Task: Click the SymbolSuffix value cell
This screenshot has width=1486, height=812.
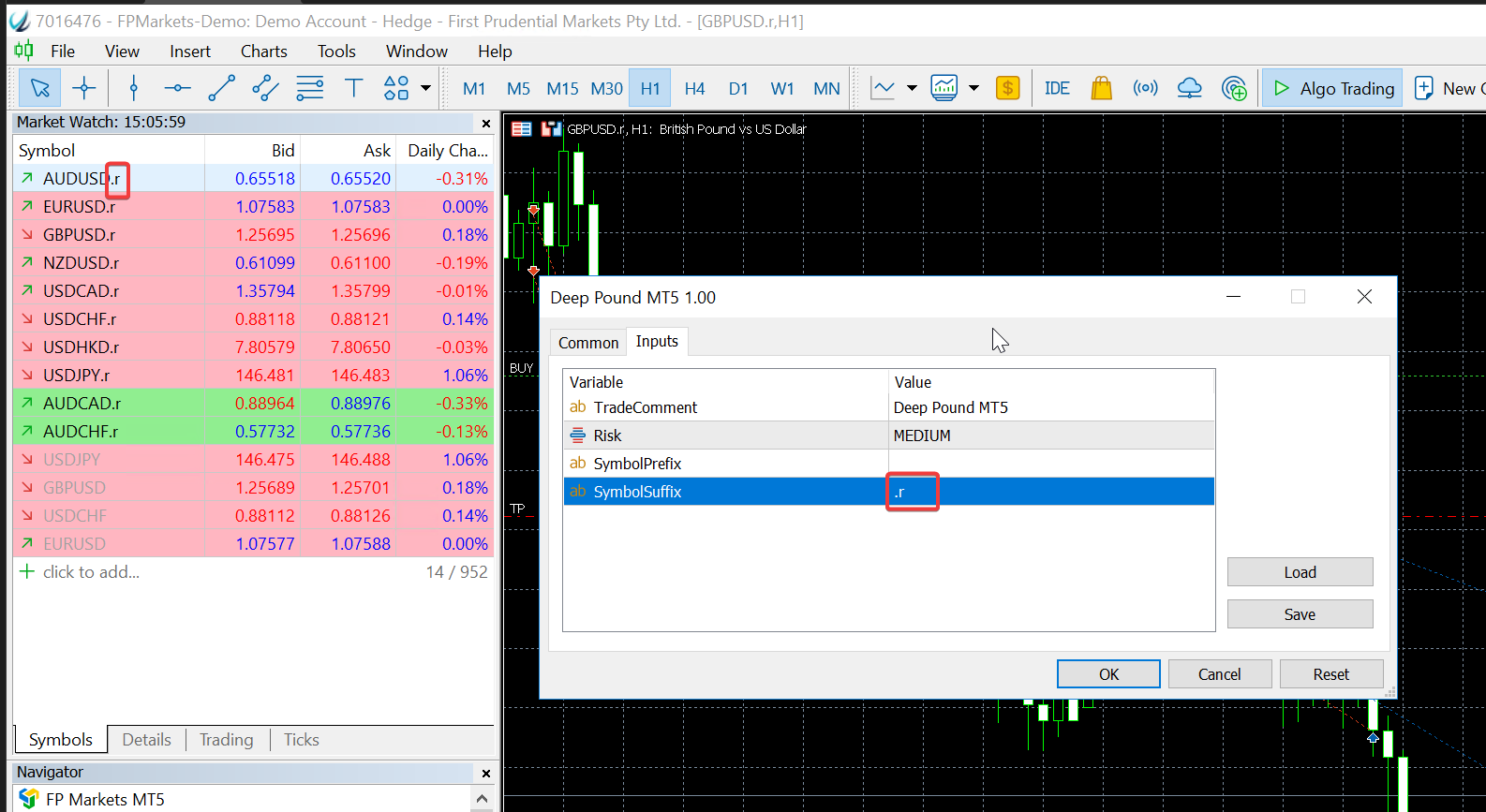Action: tap(1051, 492)
